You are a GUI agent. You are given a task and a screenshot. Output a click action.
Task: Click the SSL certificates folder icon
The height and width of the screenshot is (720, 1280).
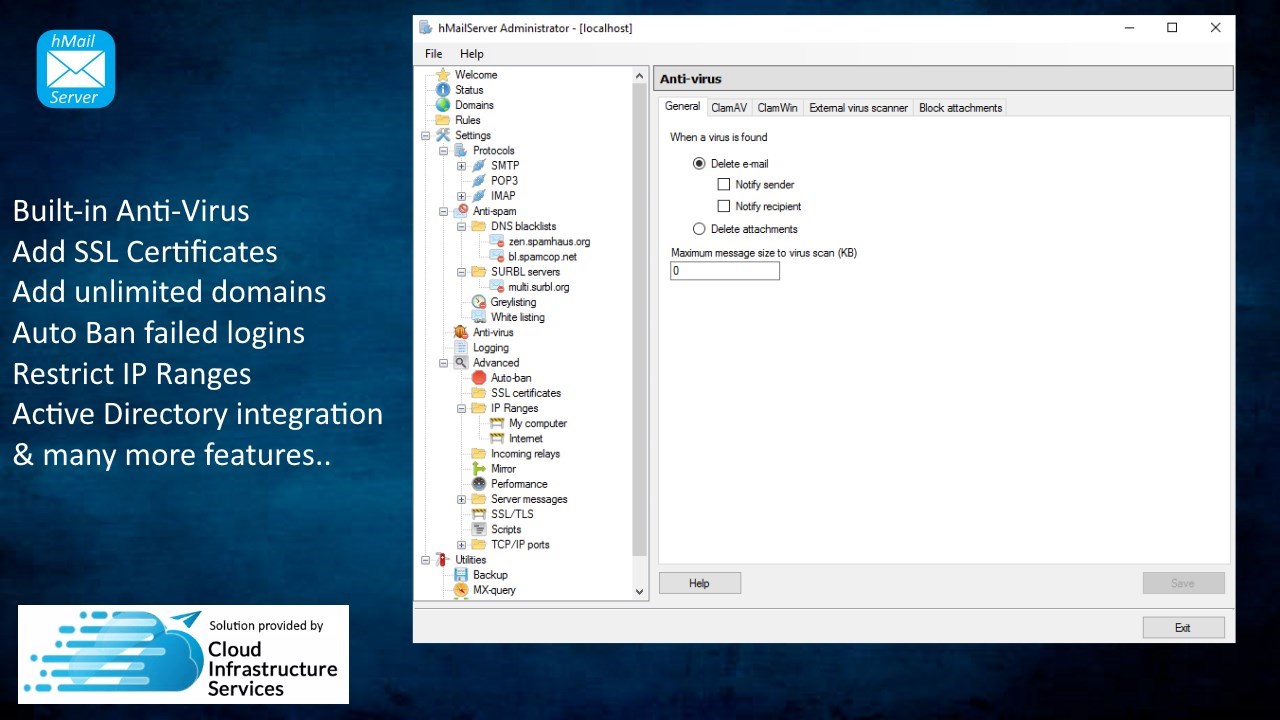click(x=479, y=393)
